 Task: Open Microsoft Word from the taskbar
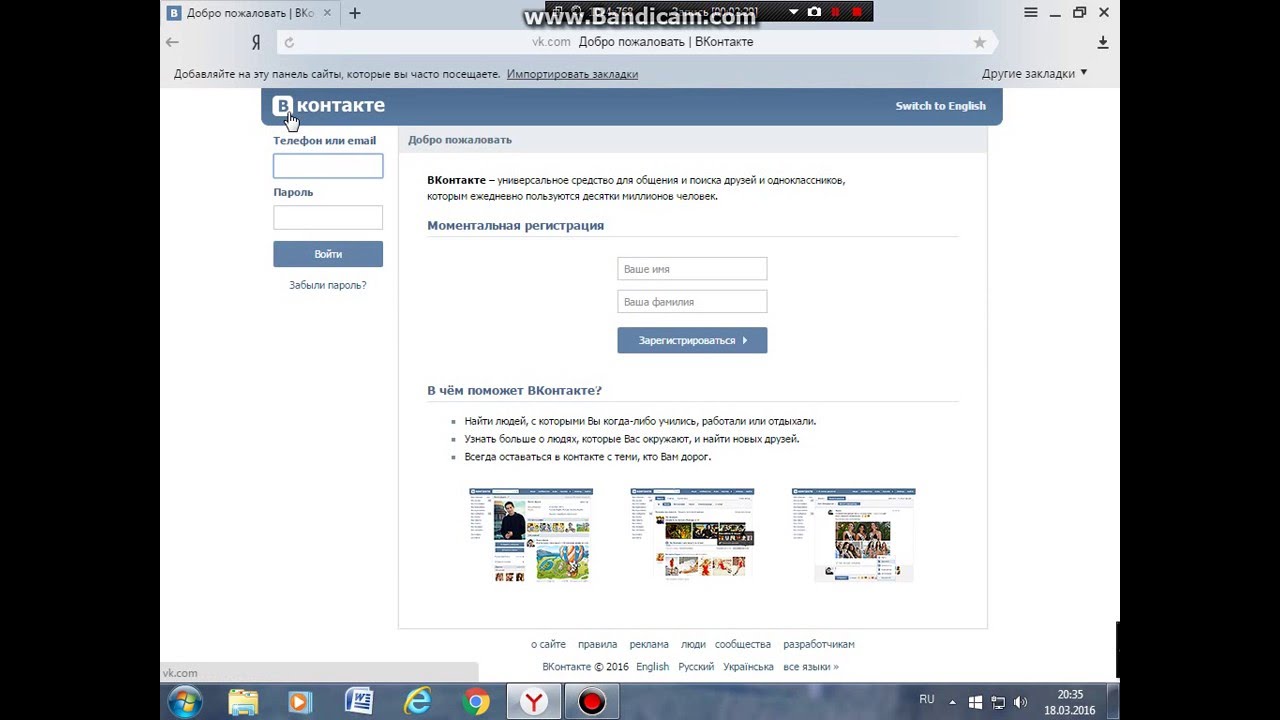point(358,702)
